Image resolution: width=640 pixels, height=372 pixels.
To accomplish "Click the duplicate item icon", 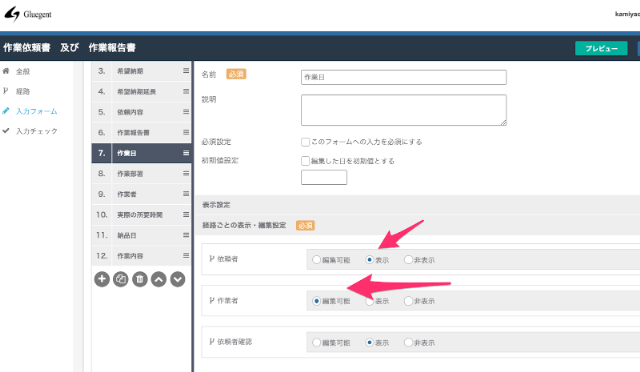I will 121,279.
